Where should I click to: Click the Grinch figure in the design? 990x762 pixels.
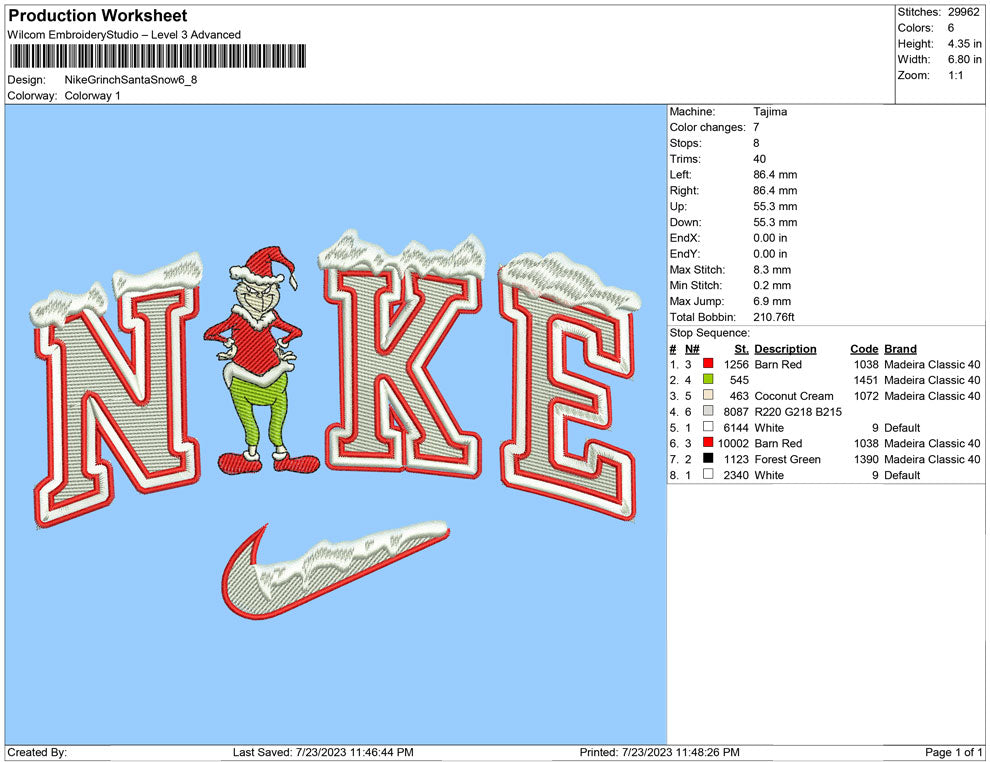point(261,360)
